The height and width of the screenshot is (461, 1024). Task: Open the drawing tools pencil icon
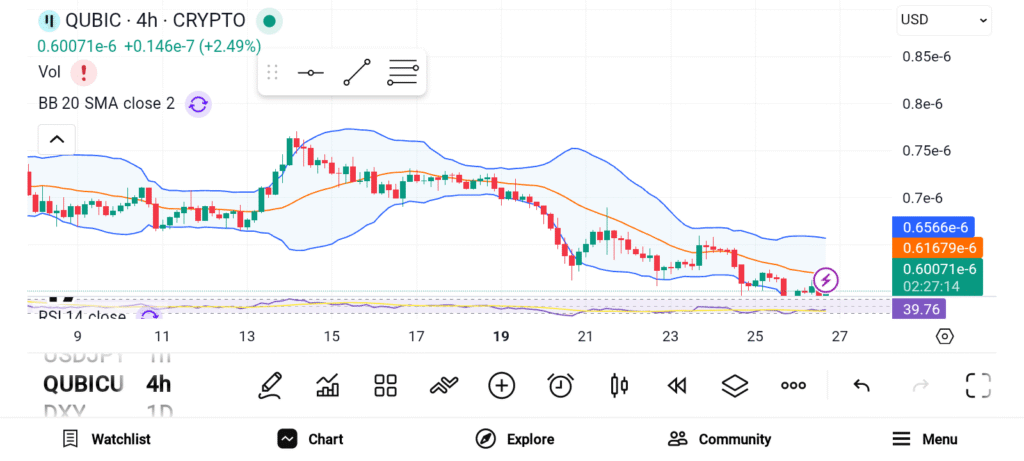pos(269,385)
